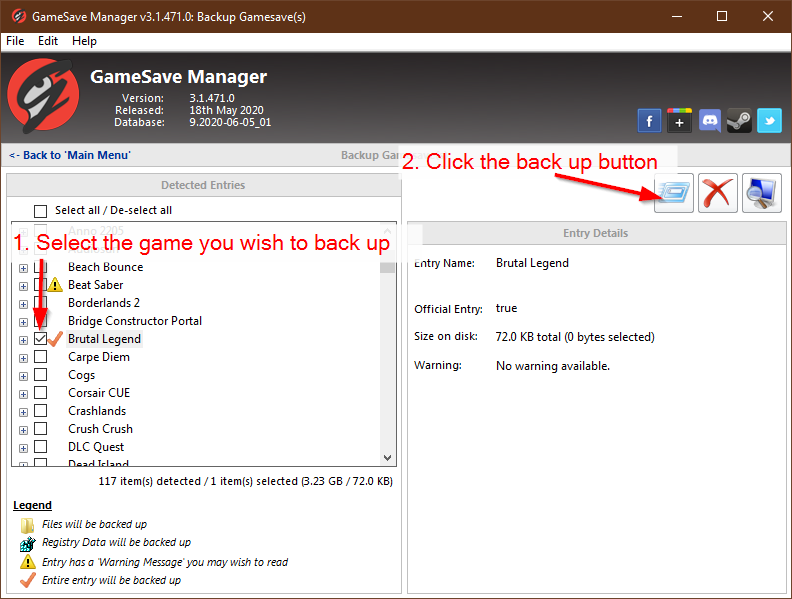Expand the DLC Quest tree node
Image resolution: width=792 pixels, height=599 pixels.
point(23,448)
